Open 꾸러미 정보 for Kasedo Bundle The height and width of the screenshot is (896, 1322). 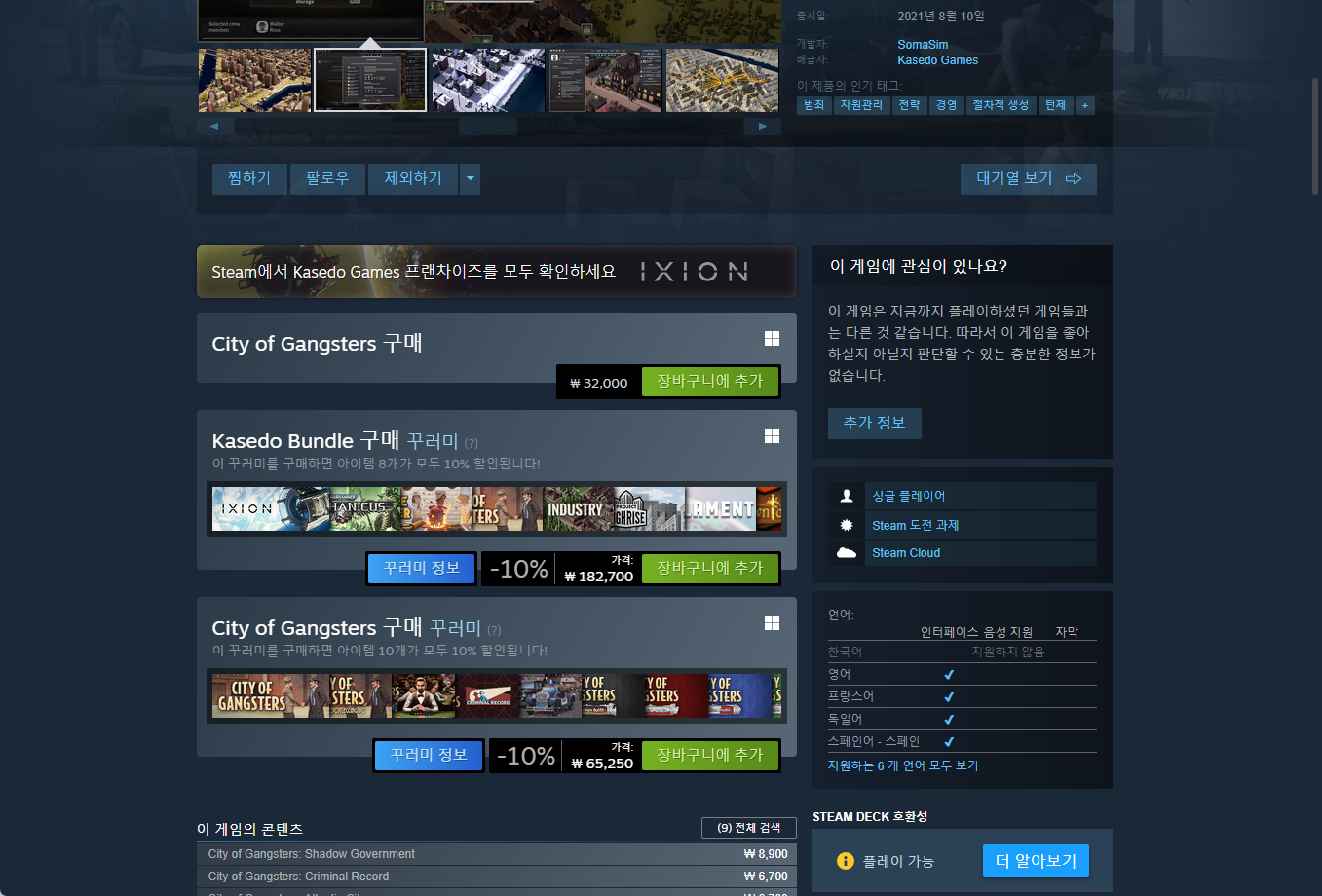[x=422, y=568]
